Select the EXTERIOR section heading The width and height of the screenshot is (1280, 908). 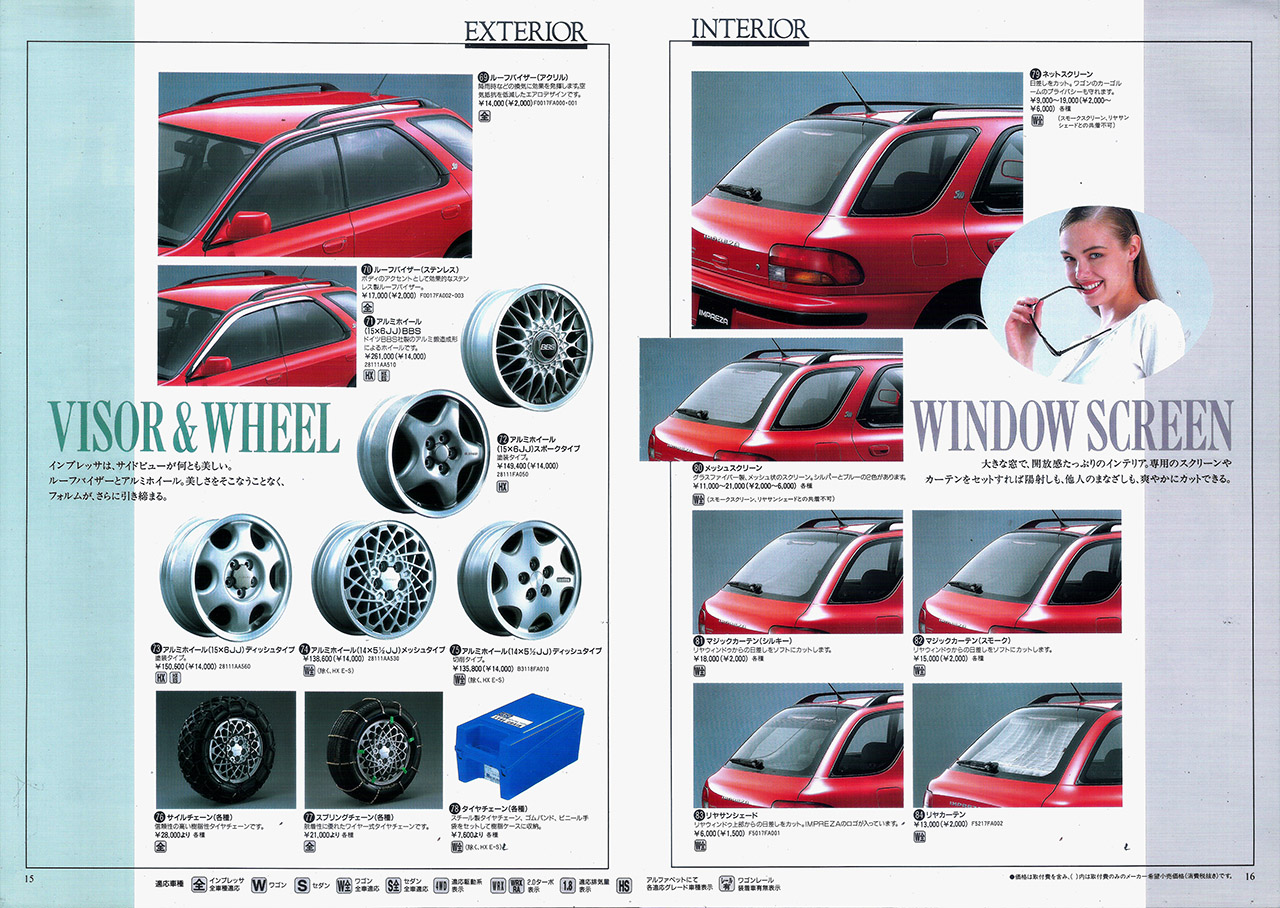(x=526, y=33)
